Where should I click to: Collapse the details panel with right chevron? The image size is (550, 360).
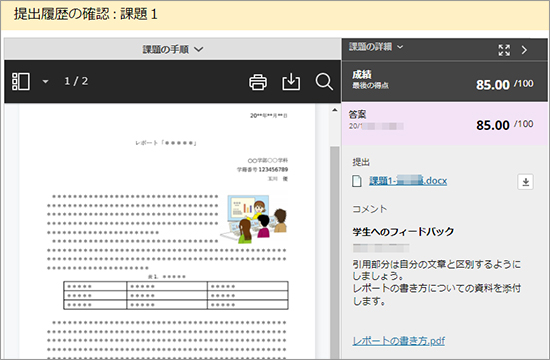tap(524, 50)
